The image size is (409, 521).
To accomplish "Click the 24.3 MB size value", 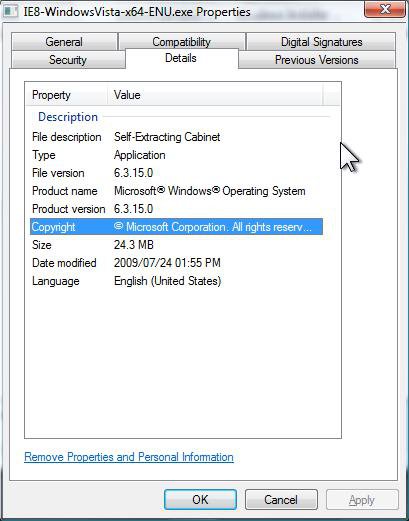I will pos(134,245).
